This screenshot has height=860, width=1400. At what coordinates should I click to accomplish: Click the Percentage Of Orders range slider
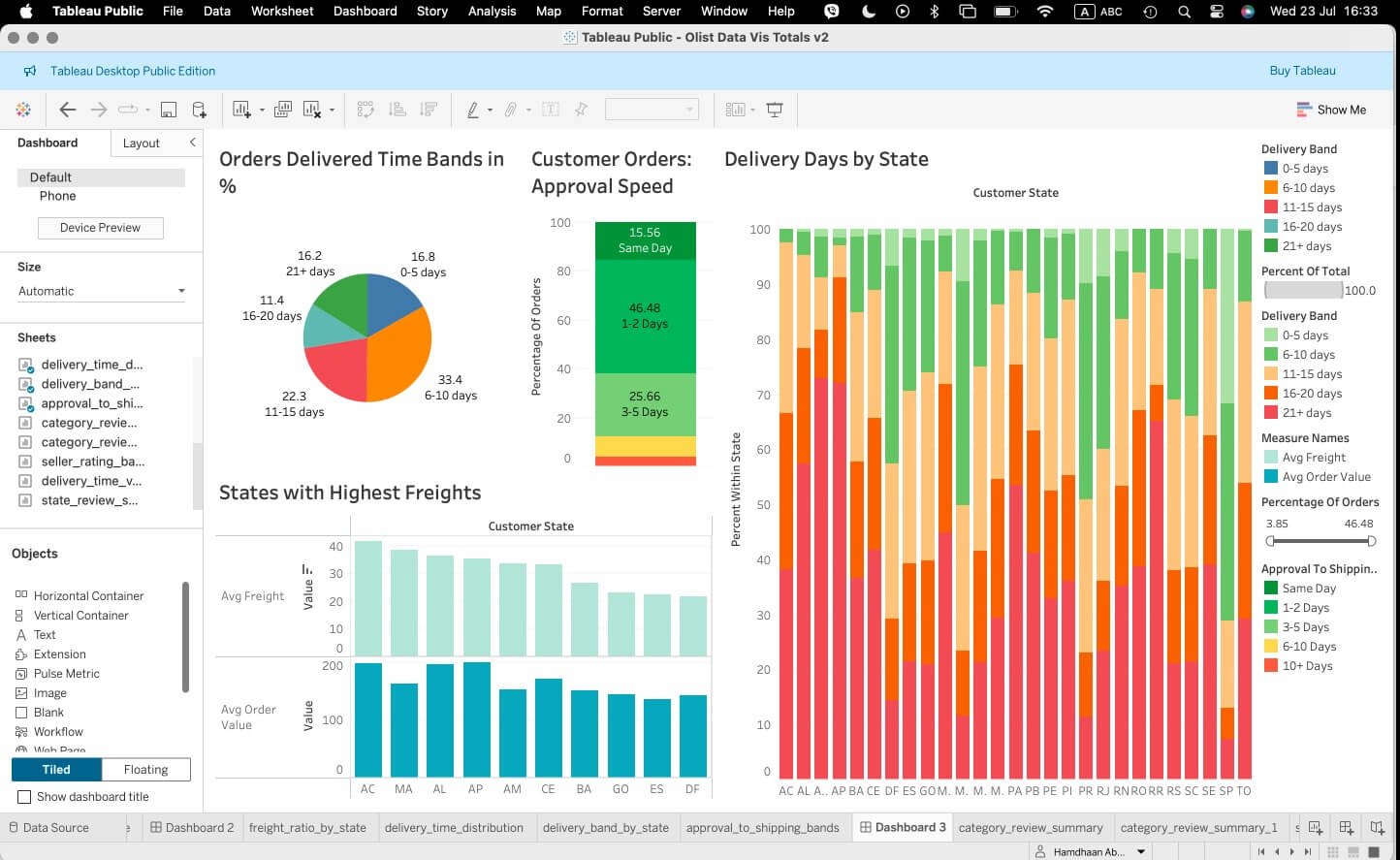(x=1320, y=541)
